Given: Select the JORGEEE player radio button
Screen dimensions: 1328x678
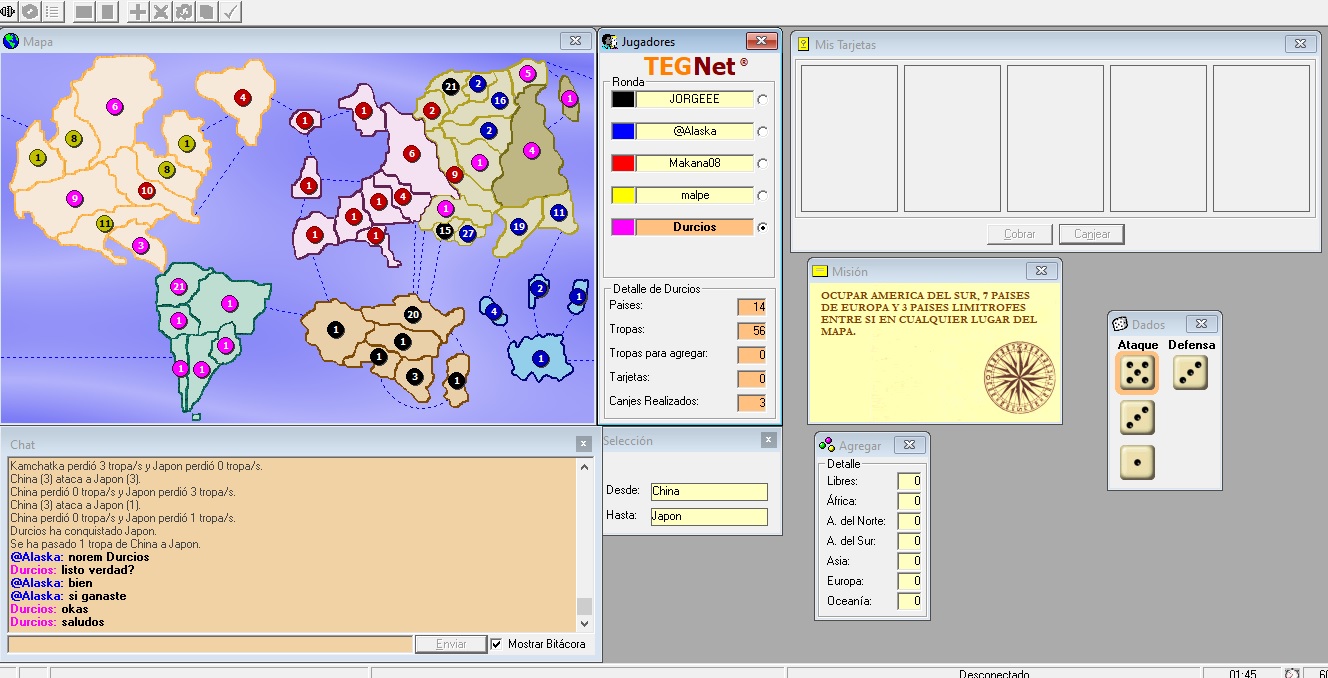Looking at the screenshot, I should tap(763, 99).
